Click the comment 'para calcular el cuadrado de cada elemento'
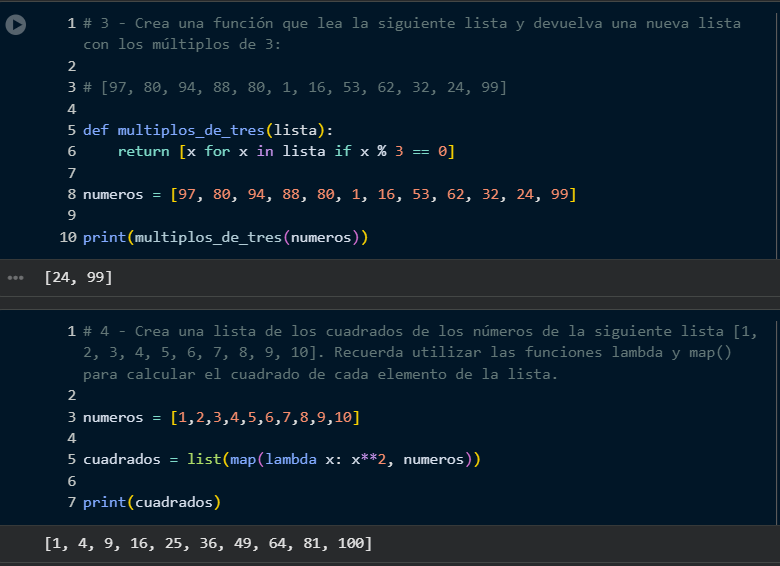The height and width of the screenshot is (566, 780). [x=320, y=374]
